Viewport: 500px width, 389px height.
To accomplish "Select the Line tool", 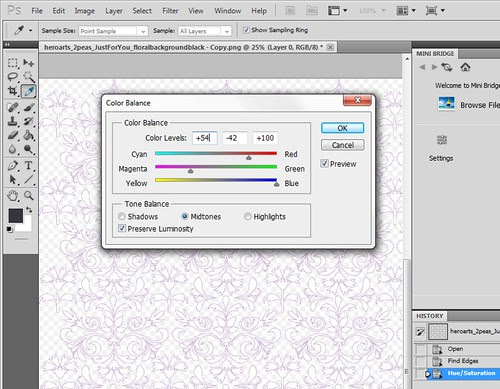I will click(29, 179).
